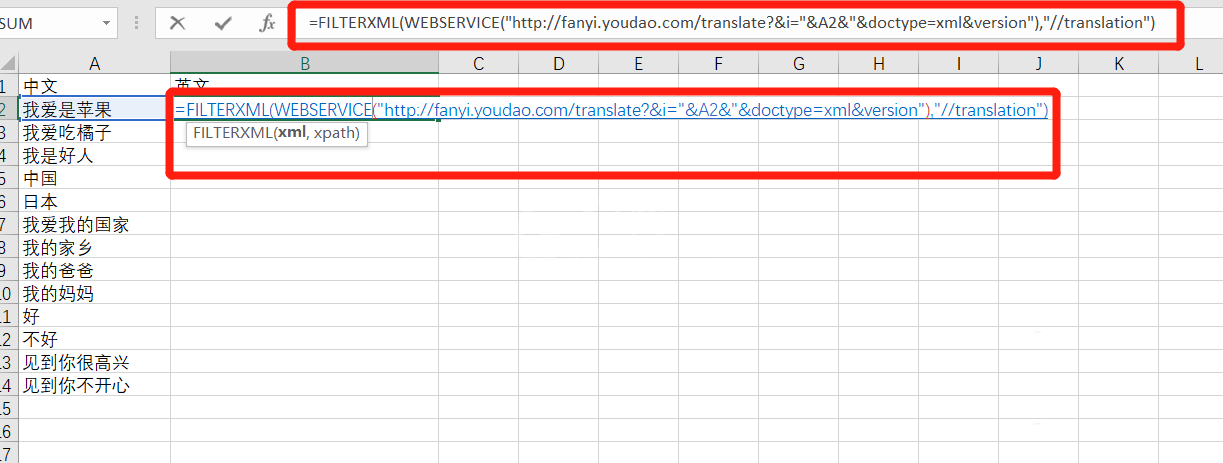This screenshot has height=463, width=1223.
Task: Open the Insert Function fx dialog
Action: click(267, 22)
